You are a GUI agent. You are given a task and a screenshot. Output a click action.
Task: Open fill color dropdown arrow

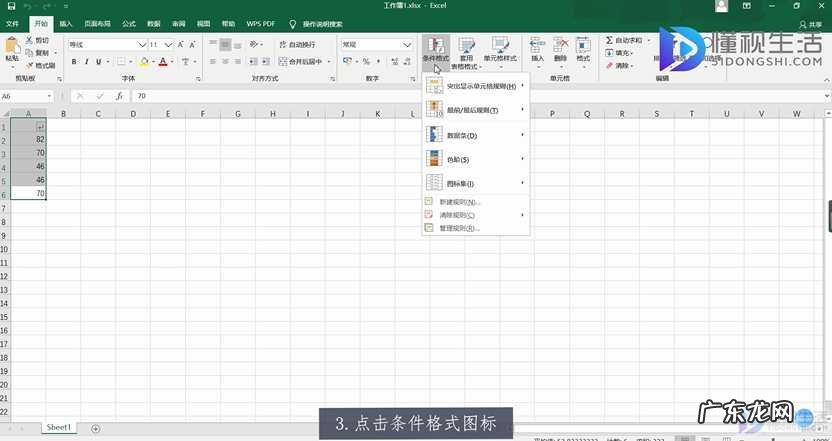153,62
